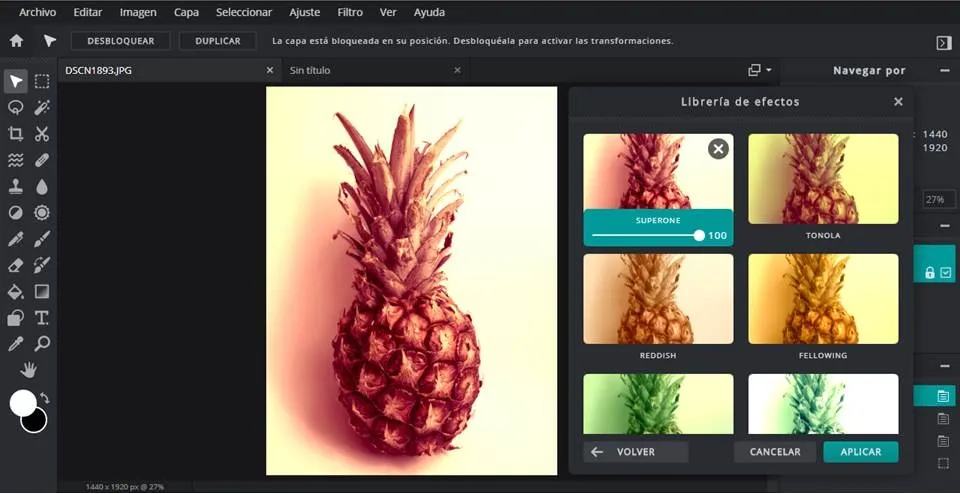Expand the right sidebar panel toggle

(943, 42)
